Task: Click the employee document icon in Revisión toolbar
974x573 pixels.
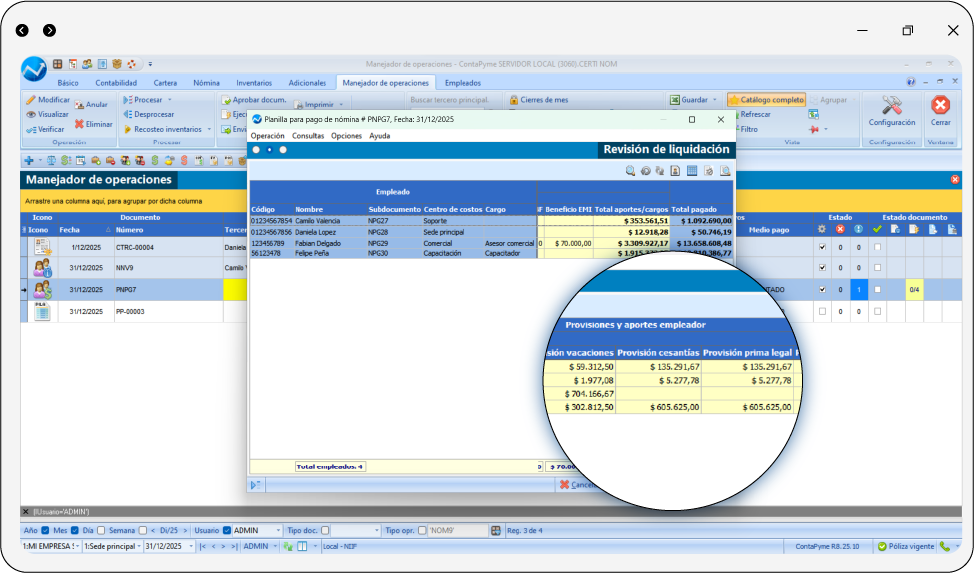Action: point(675,171)
